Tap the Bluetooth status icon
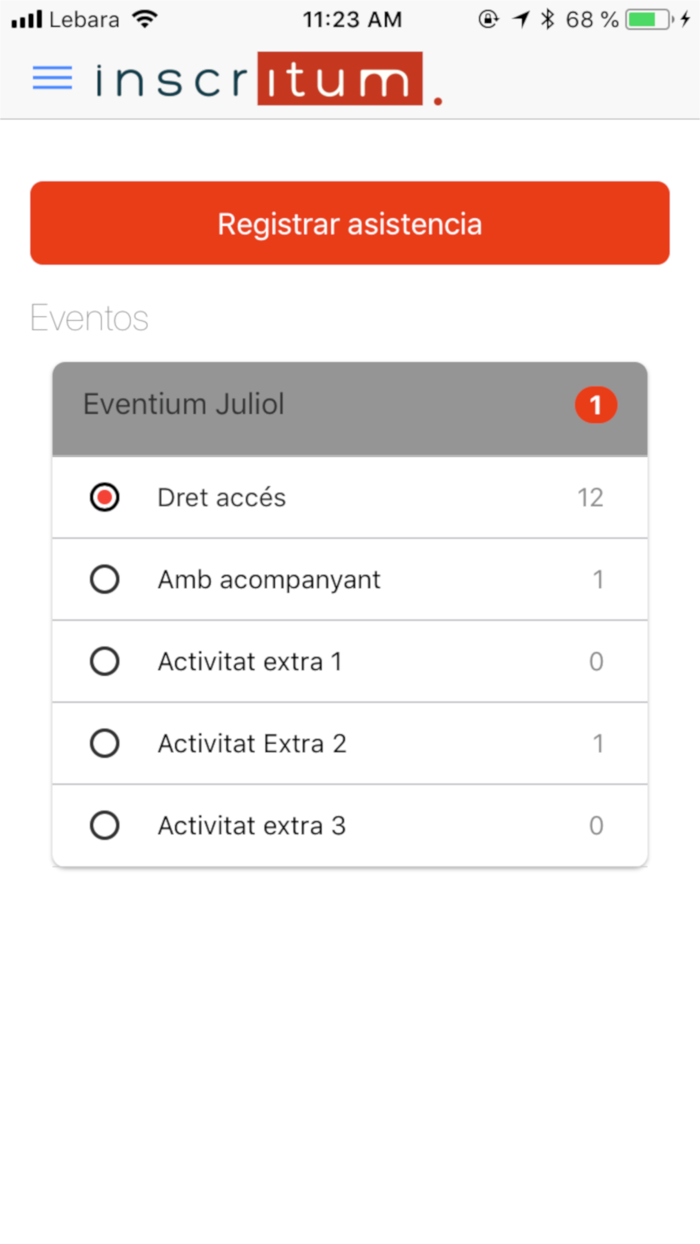This screenshot has height=1244, width=700. point(547,20)
